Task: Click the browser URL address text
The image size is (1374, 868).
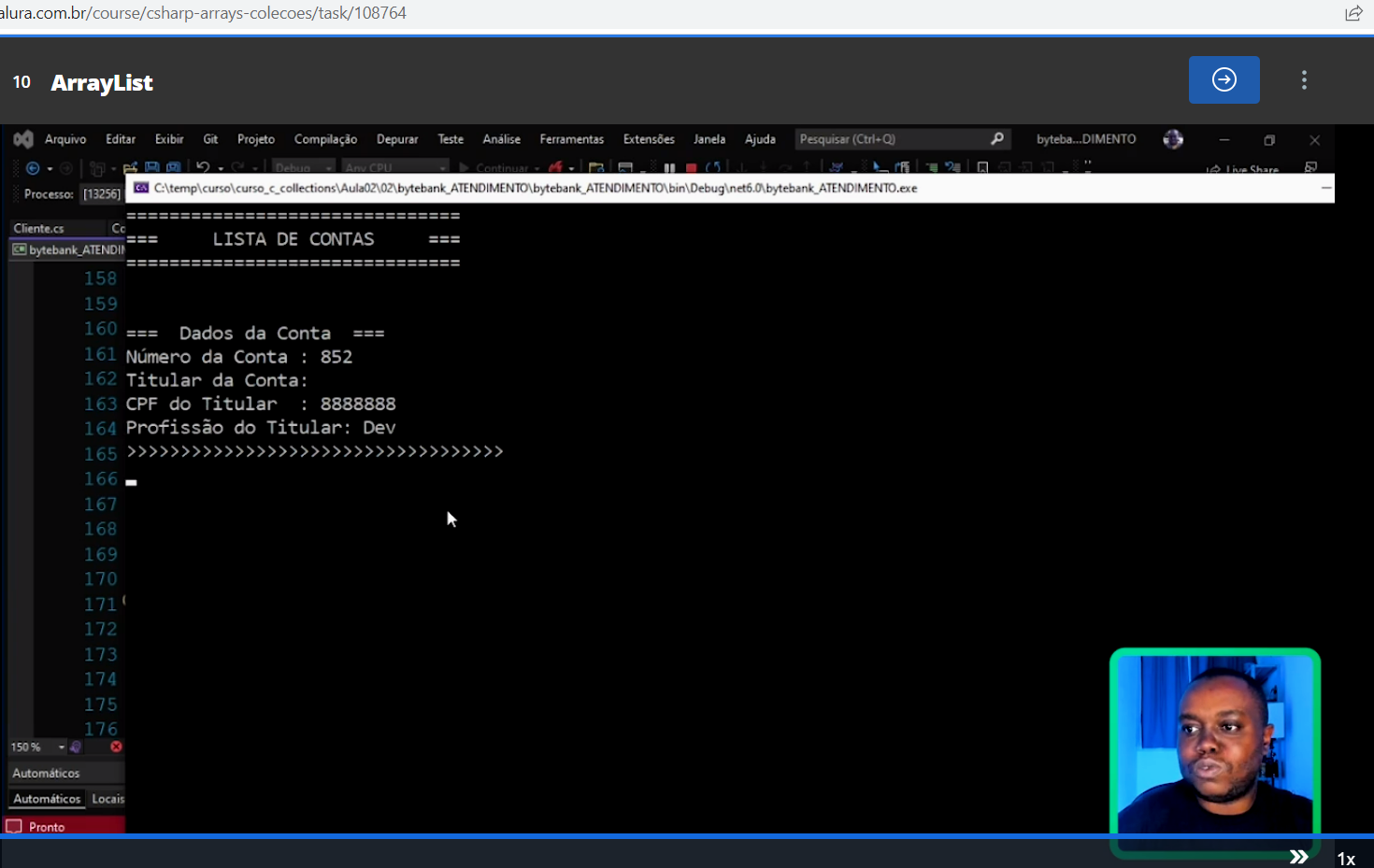Action: (203, 13)
